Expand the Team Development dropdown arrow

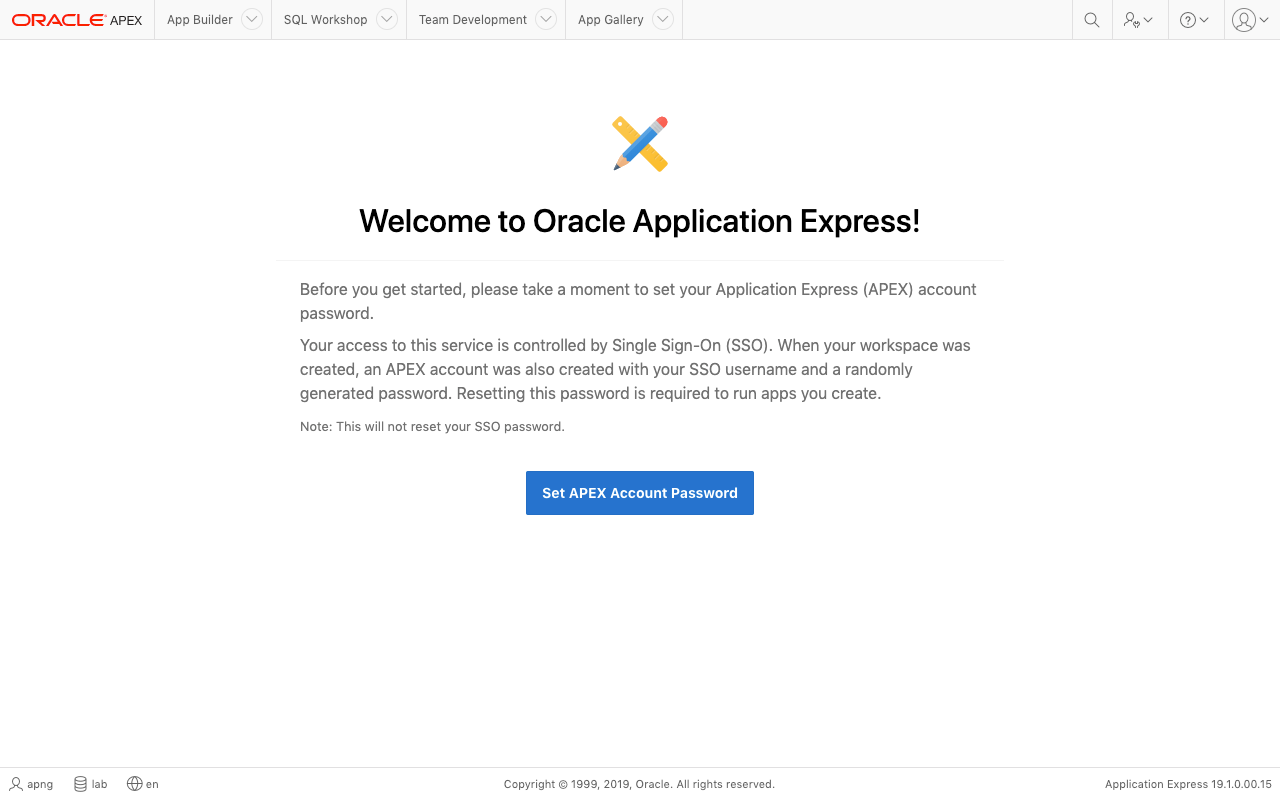pos(546,20)
